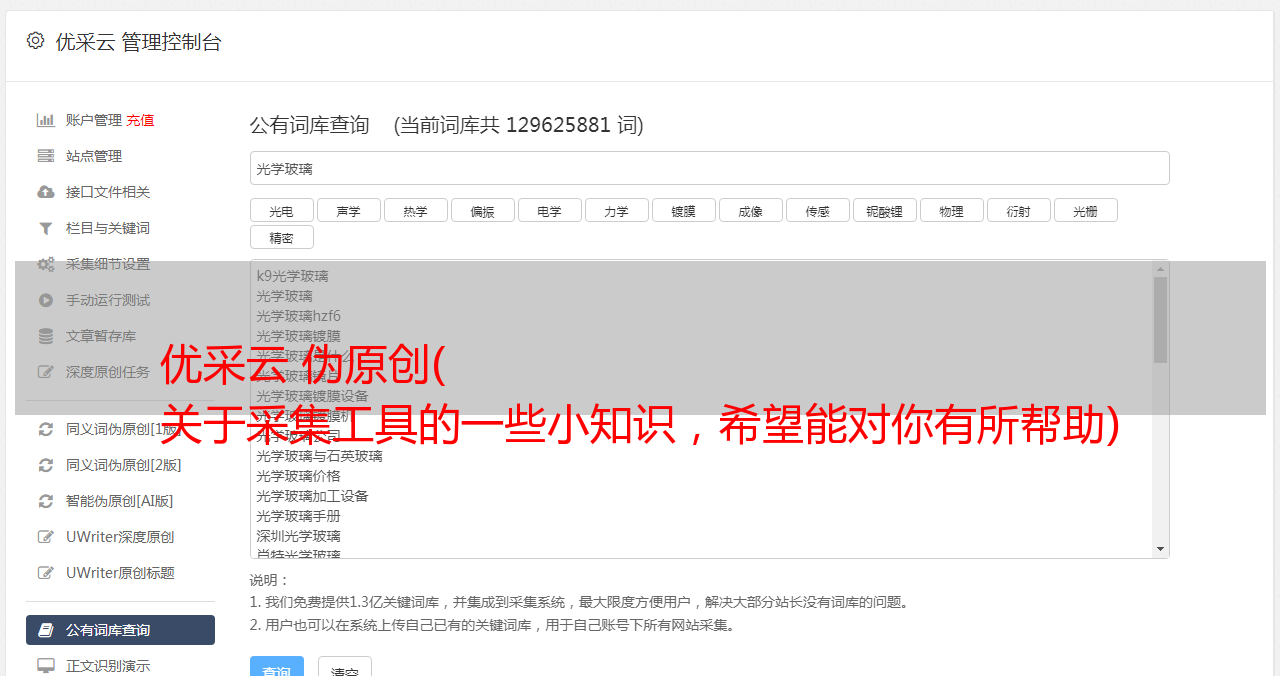Click the blue 查询 search button
The width and height of the screenshot is (1280, 676).
coord(277,667)
